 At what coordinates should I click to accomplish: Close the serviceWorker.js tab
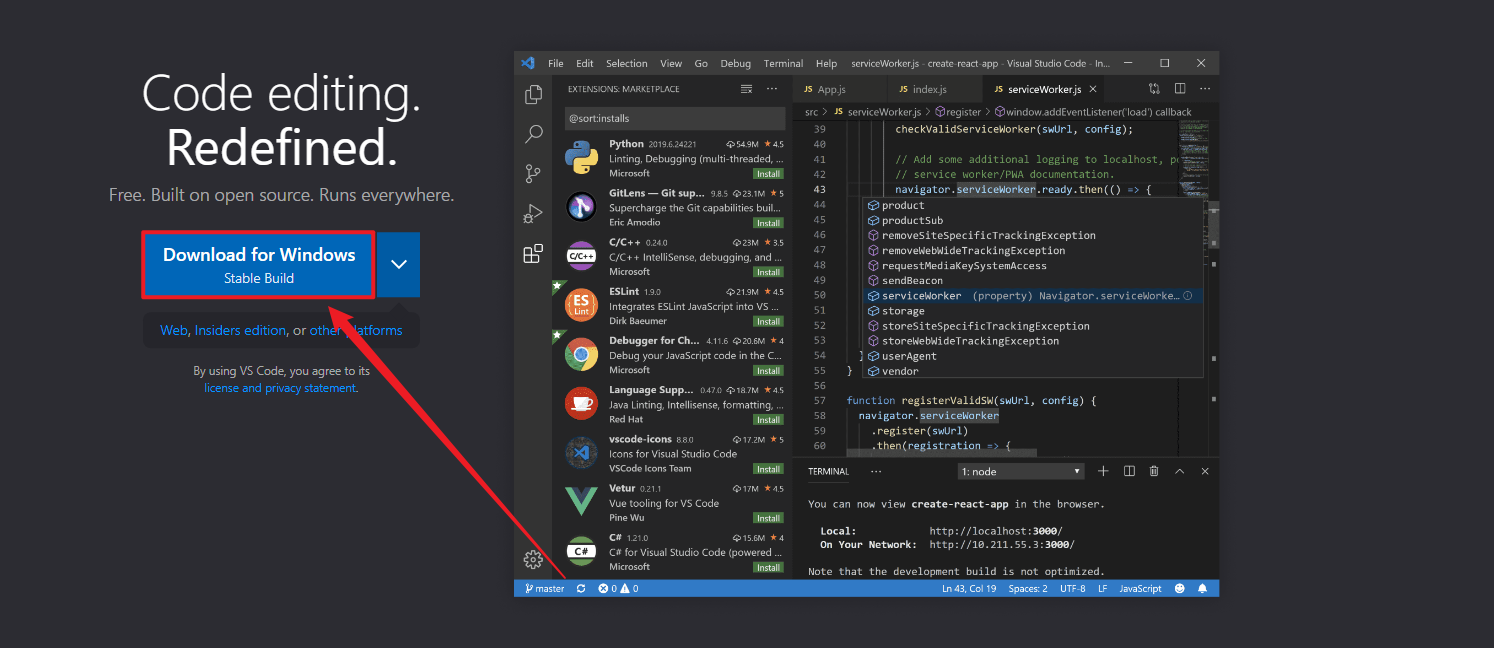(1095, 89)
